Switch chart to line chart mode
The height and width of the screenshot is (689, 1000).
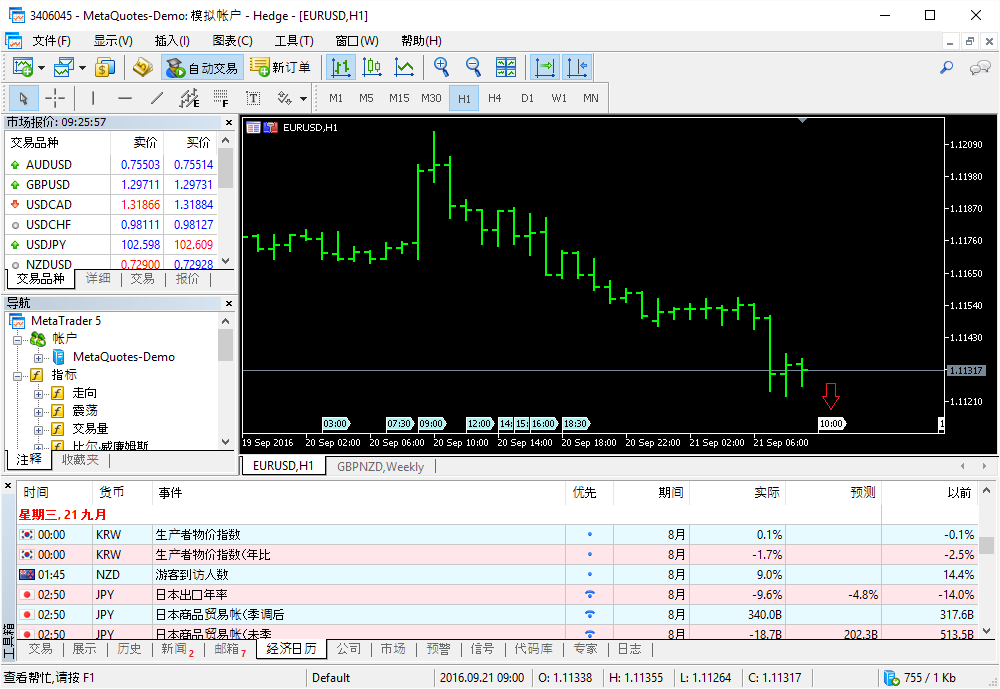(404, 67)
